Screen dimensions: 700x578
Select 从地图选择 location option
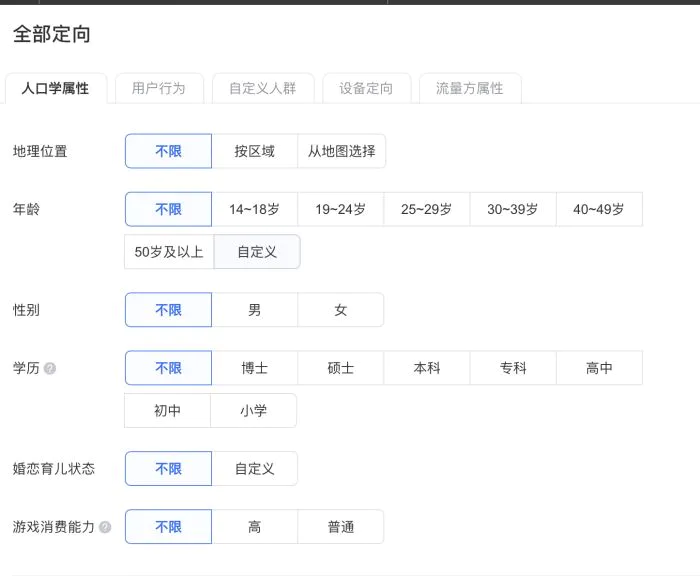[342, 151]
